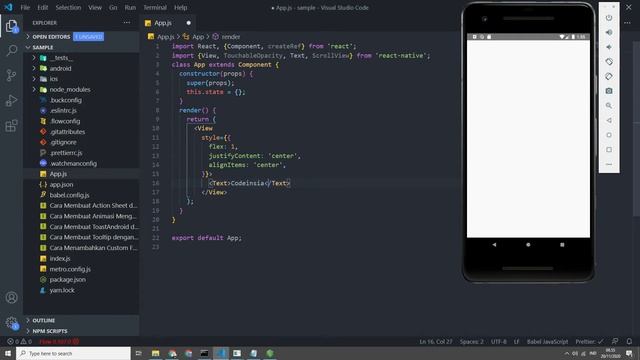The image size is (640, 360).
Task: Open package.json file
Action: (x=82, y=280)
